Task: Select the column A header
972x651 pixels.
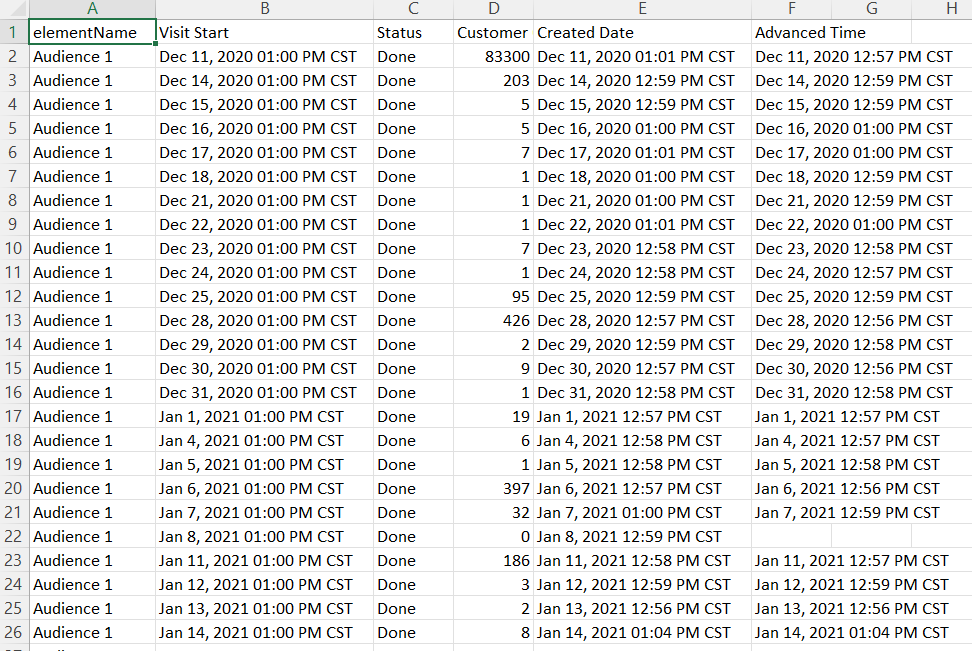Action: (92, 9)
